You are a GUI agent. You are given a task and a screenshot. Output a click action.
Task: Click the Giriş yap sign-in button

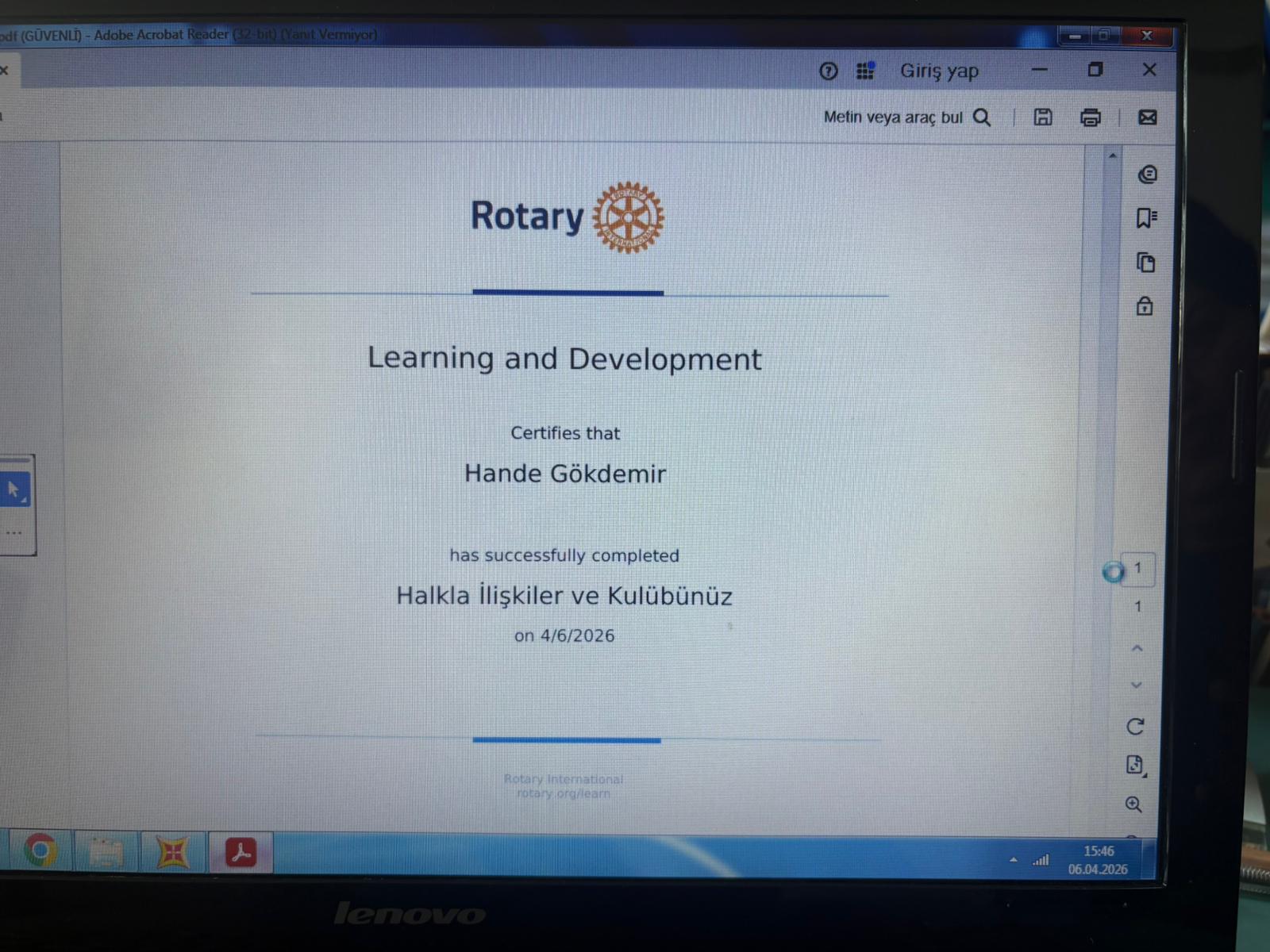pos(939,71)
